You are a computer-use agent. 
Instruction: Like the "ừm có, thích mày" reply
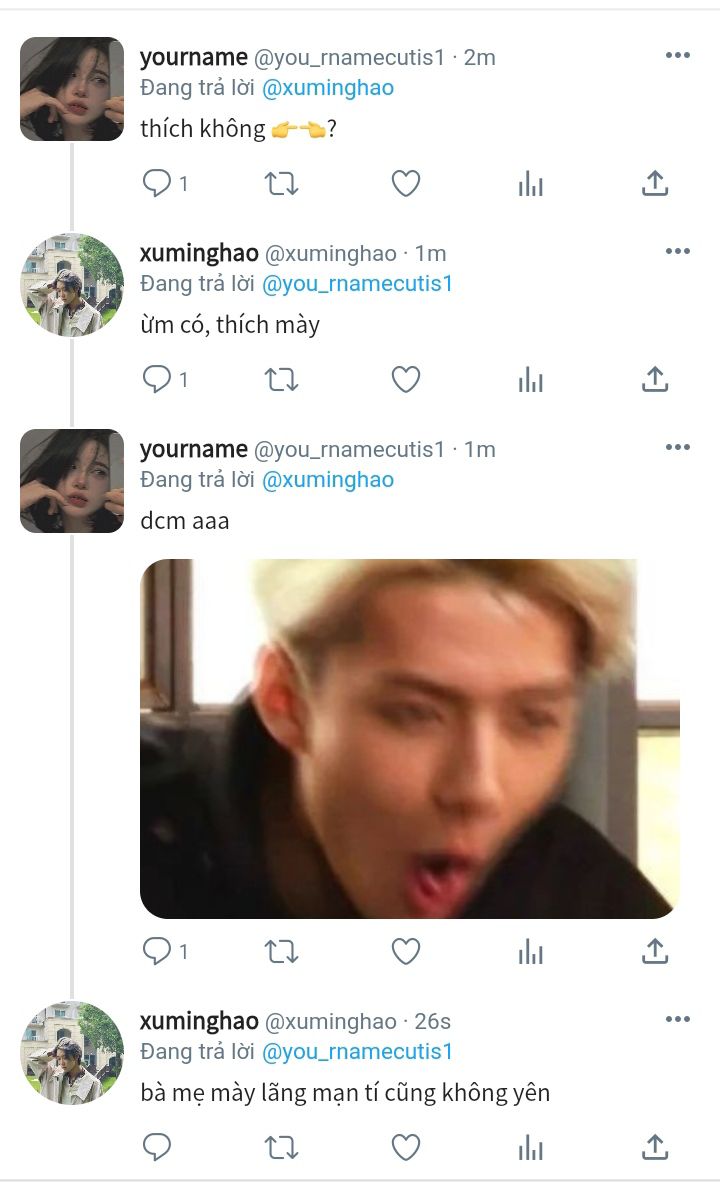tap(406, 379)
